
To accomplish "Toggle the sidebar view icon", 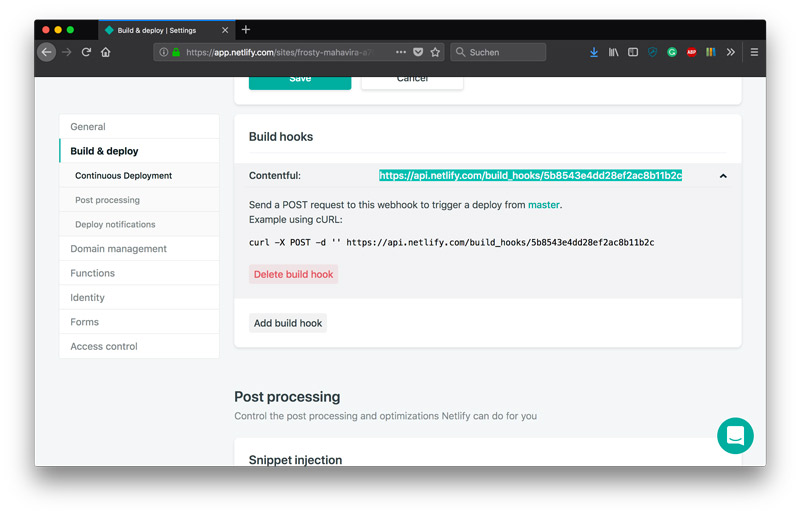I will coord(633,52).
